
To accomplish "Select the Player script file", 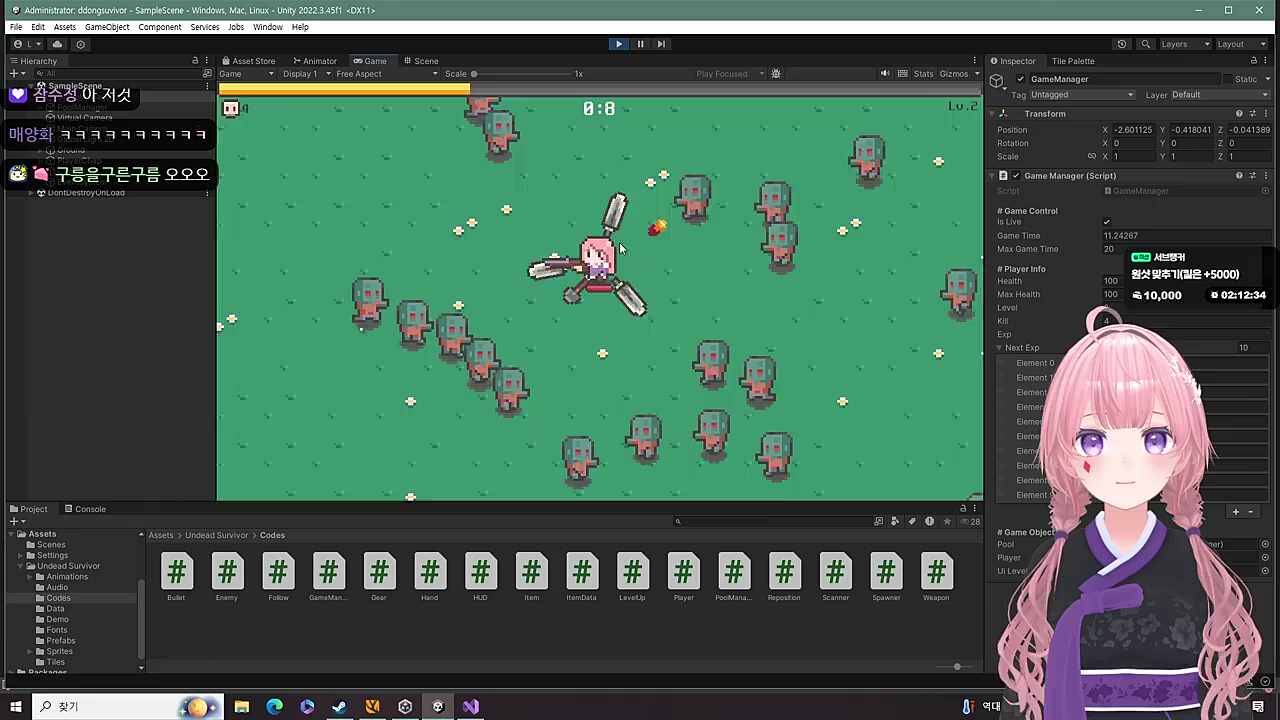I will point(683,578).
